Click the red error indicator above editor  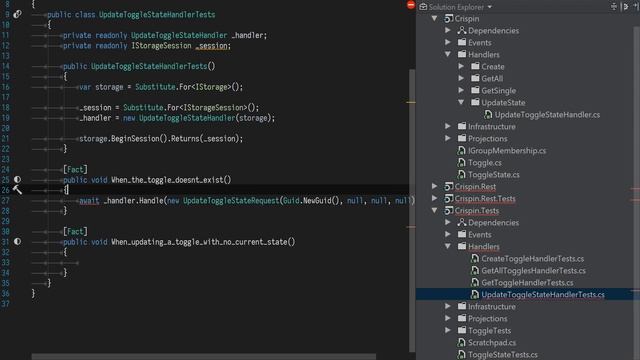pyautogui.click(x=411, y=5)
